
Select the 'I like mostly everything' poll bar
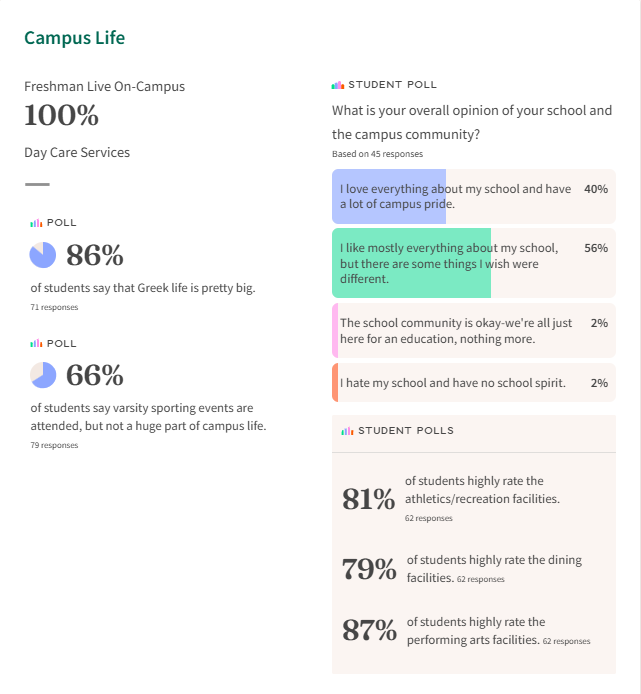coord(473,263)
